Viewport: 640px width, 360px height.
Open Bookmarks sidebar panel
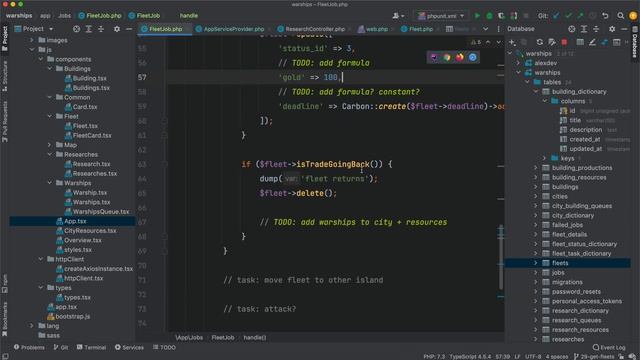(x=5, y=319)
